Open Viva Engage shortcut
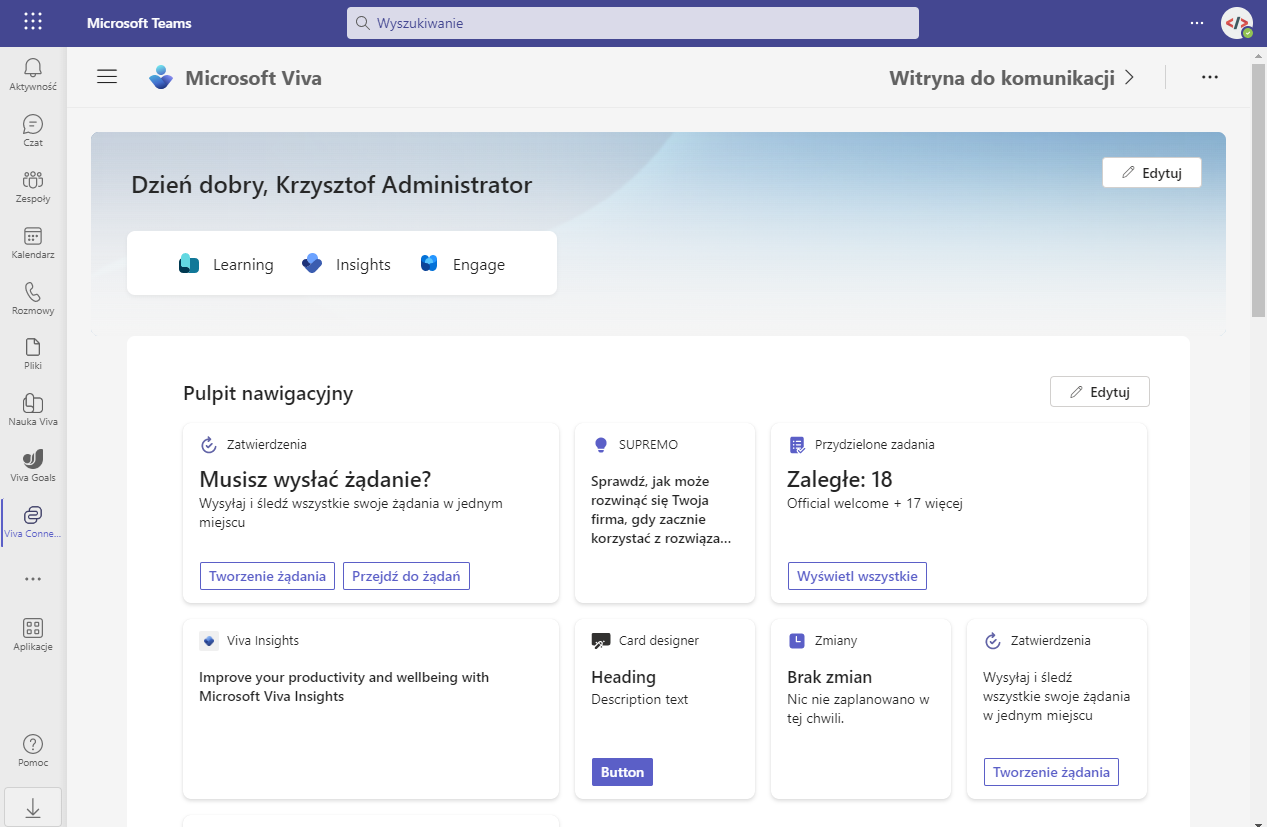The height and width of the screenshot is (827, 1267). [462, 264]
